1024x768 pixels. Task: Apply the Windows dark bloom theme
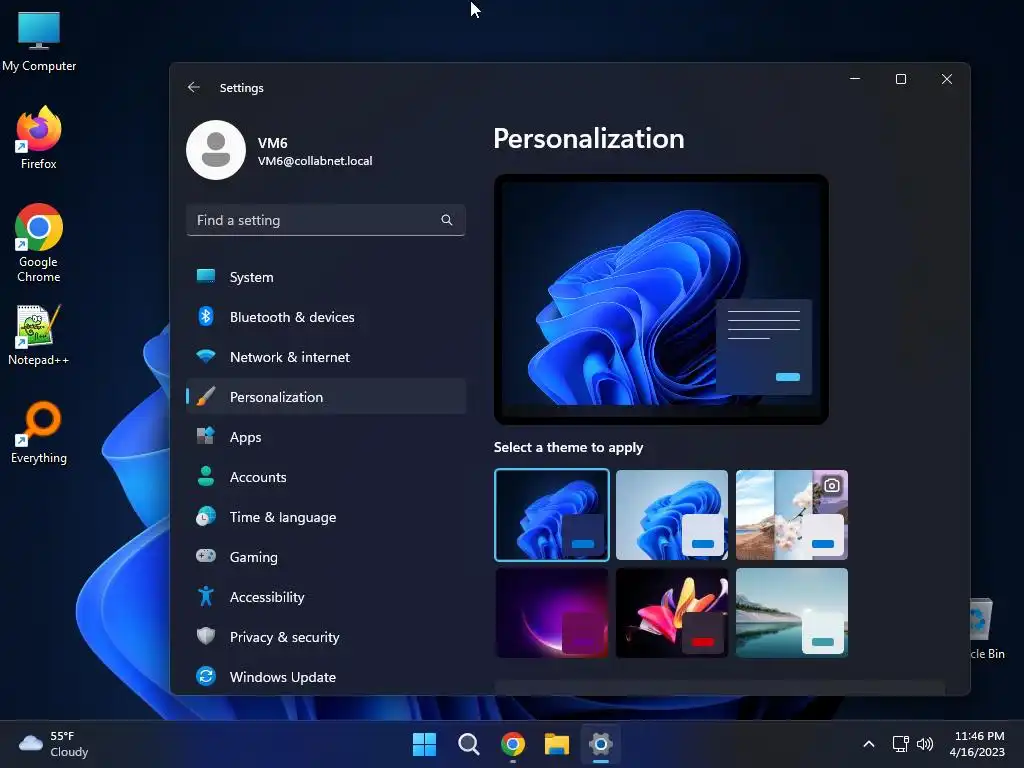coord(552,515)
